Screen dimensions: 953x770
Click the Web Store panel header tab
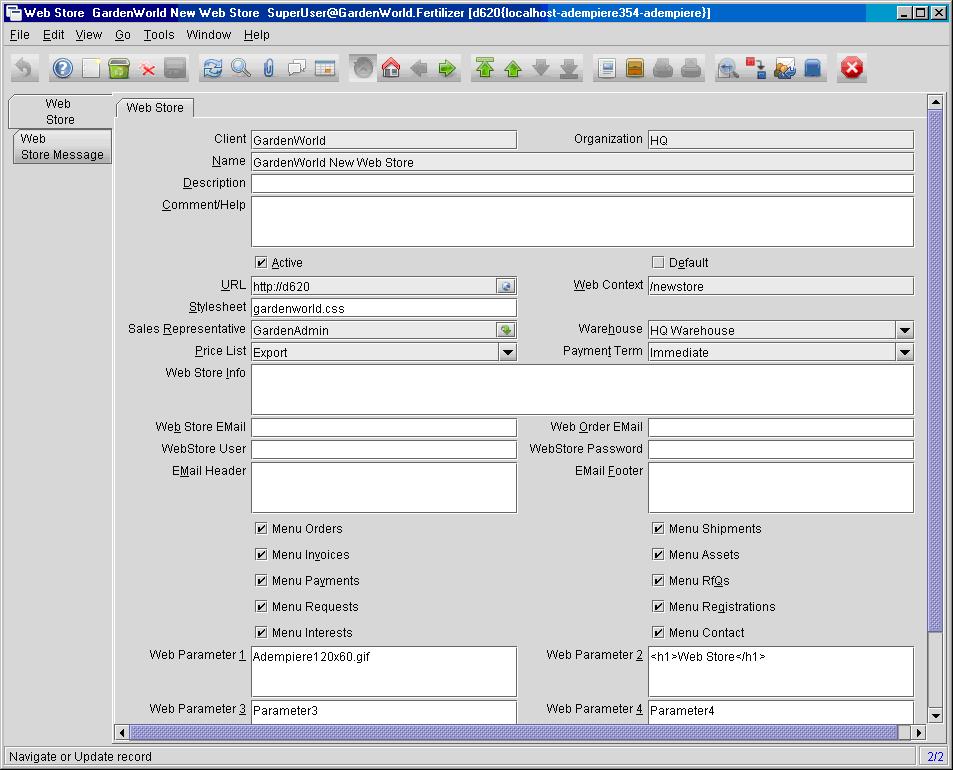pyautogui.click(x=155, y=108)
